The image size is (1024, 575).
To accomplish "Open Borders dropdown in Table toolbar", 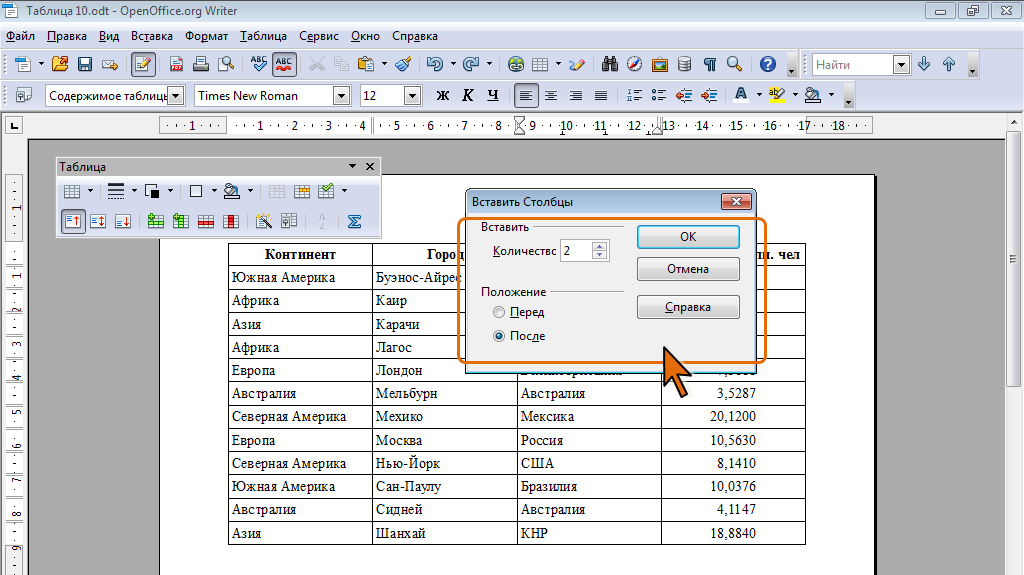I will pyautogui.click(x=214, y=191).
